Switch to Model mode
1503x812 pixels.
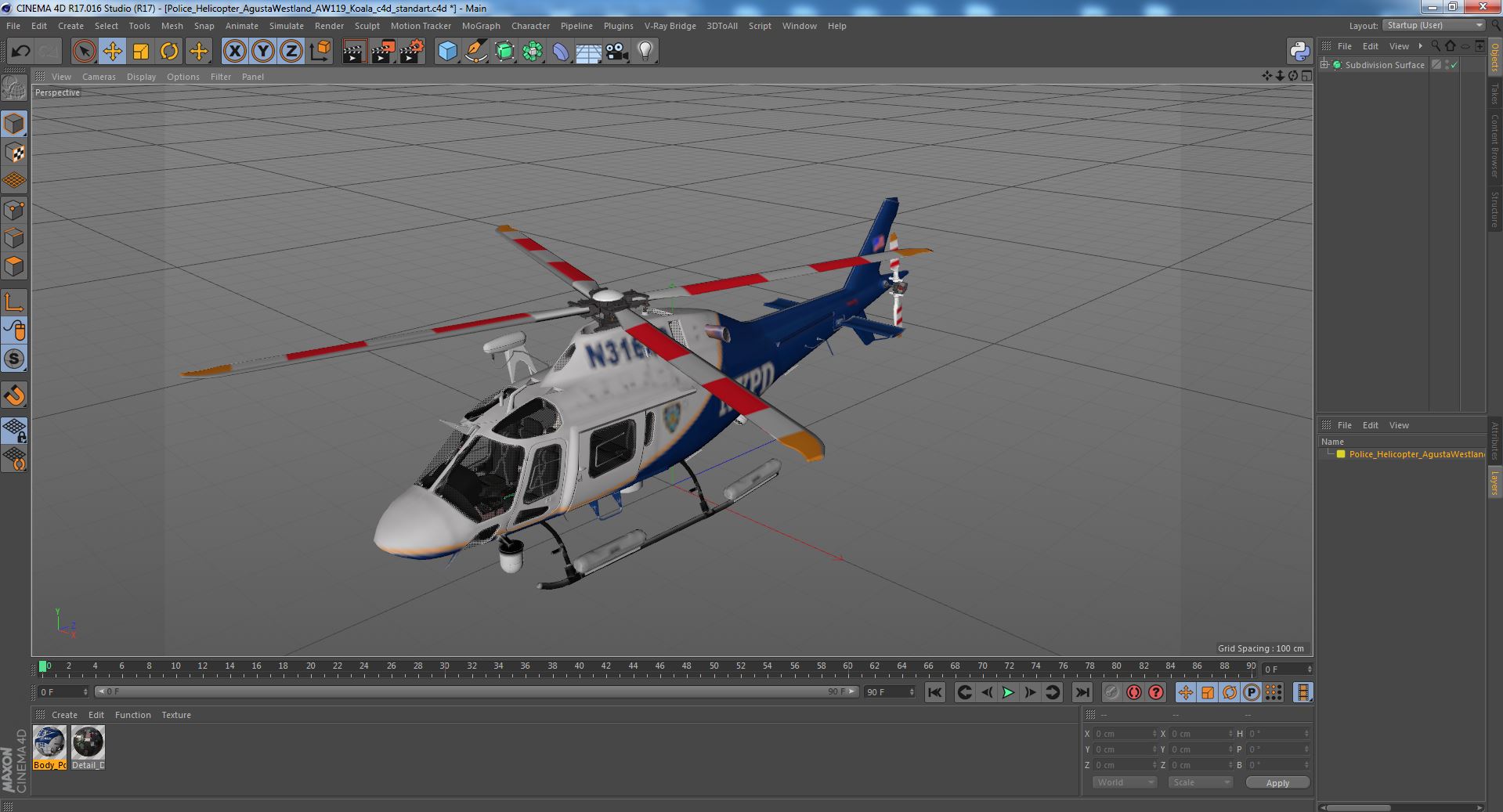(x=14, y=124)
